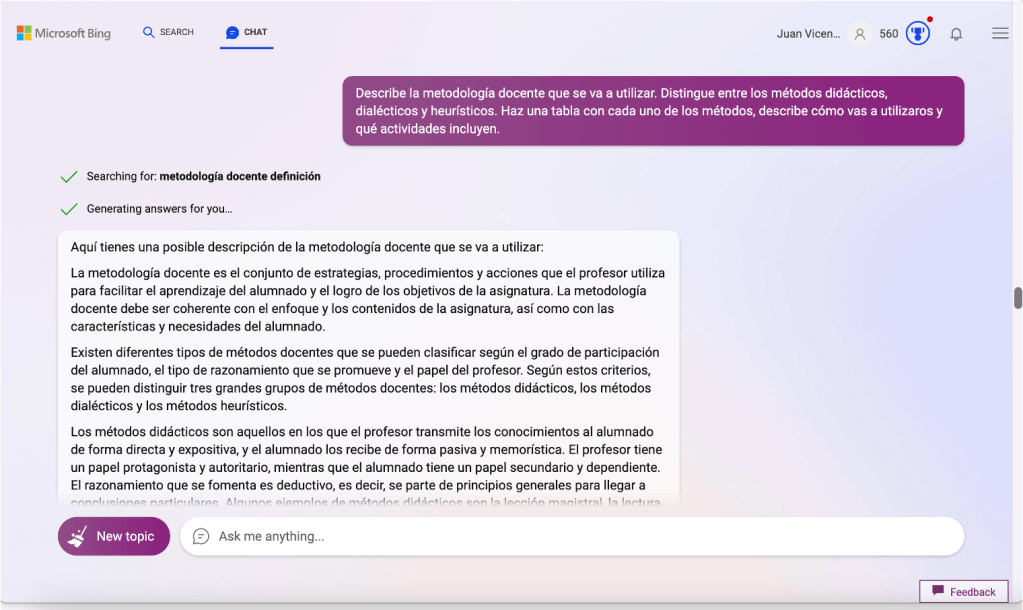Screen dimensions: 1023x610
Task: Open account menu for Juan Vicen
Action: [808, 34]
